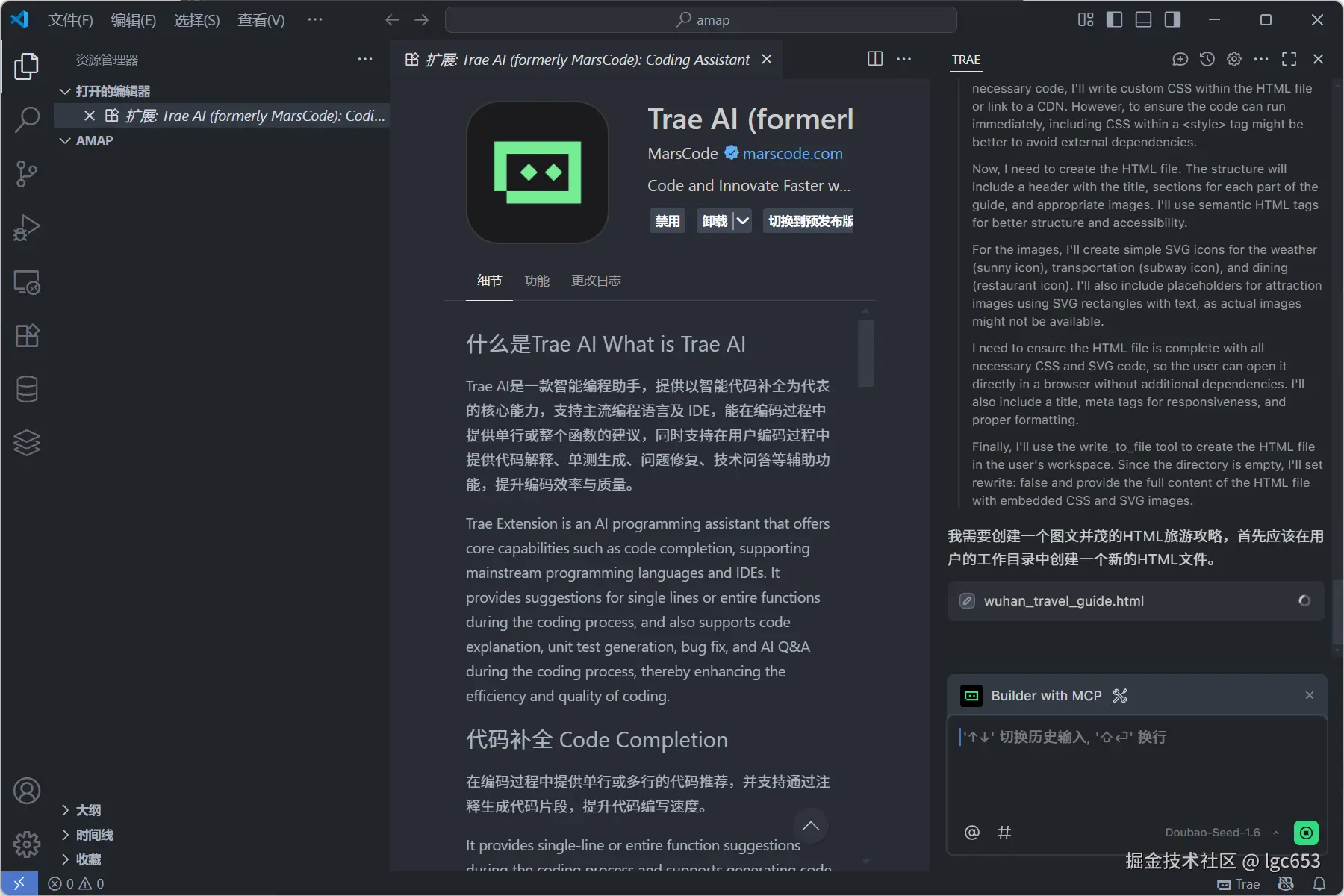Click the Trae status bar item
This screenshot has width=1344, height=896.
[x=1239, y=884]
